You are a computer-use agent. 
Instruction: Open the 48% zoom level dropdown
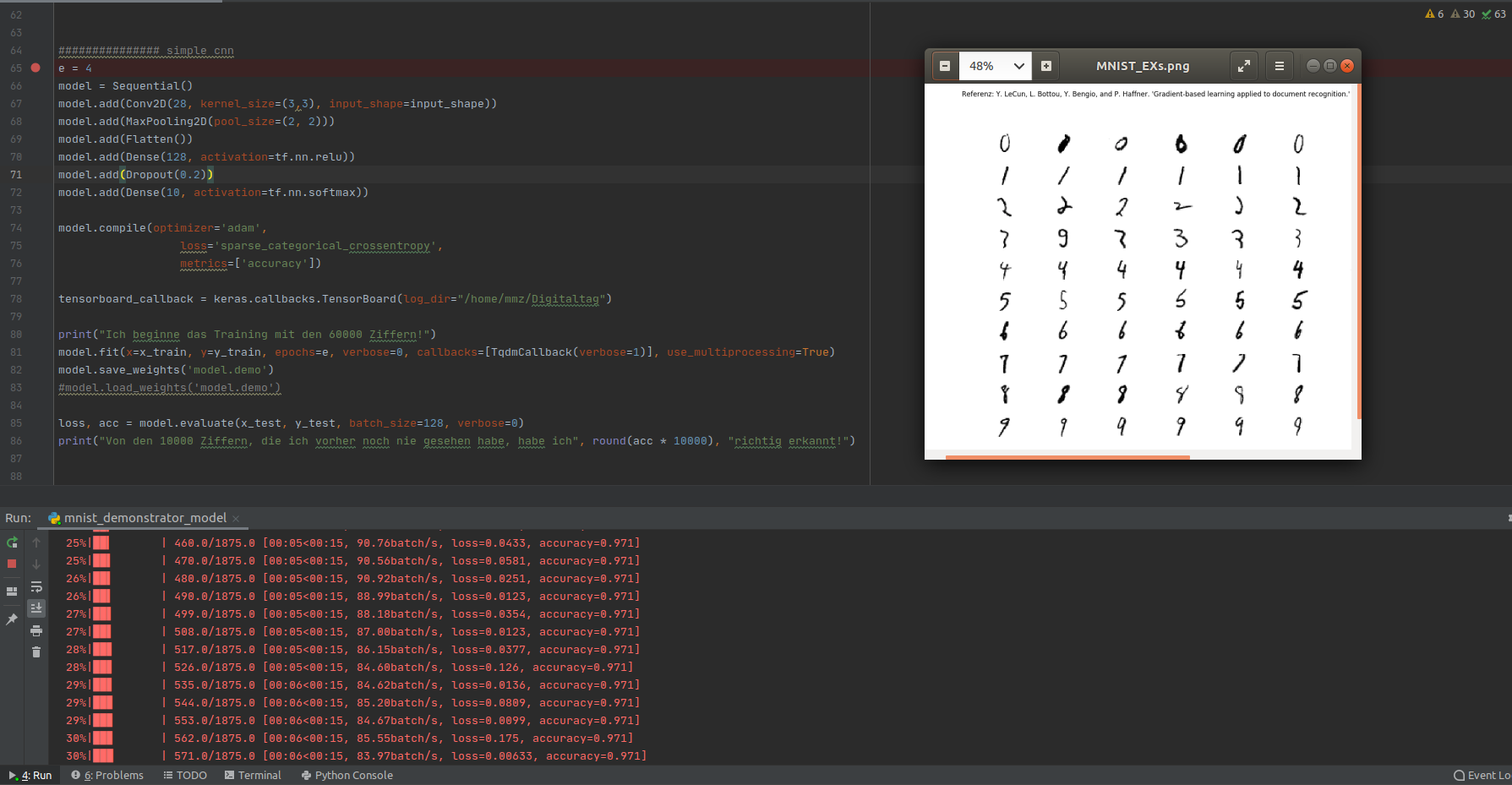click(997, 66)
